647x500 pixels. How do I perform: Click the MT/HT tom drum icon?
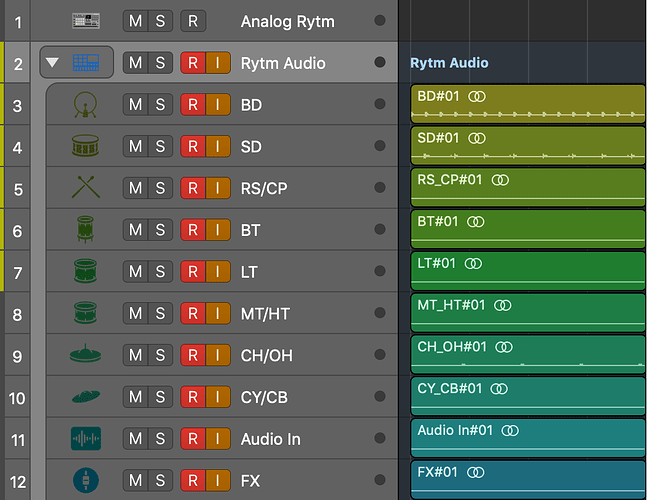click(85, 313)
